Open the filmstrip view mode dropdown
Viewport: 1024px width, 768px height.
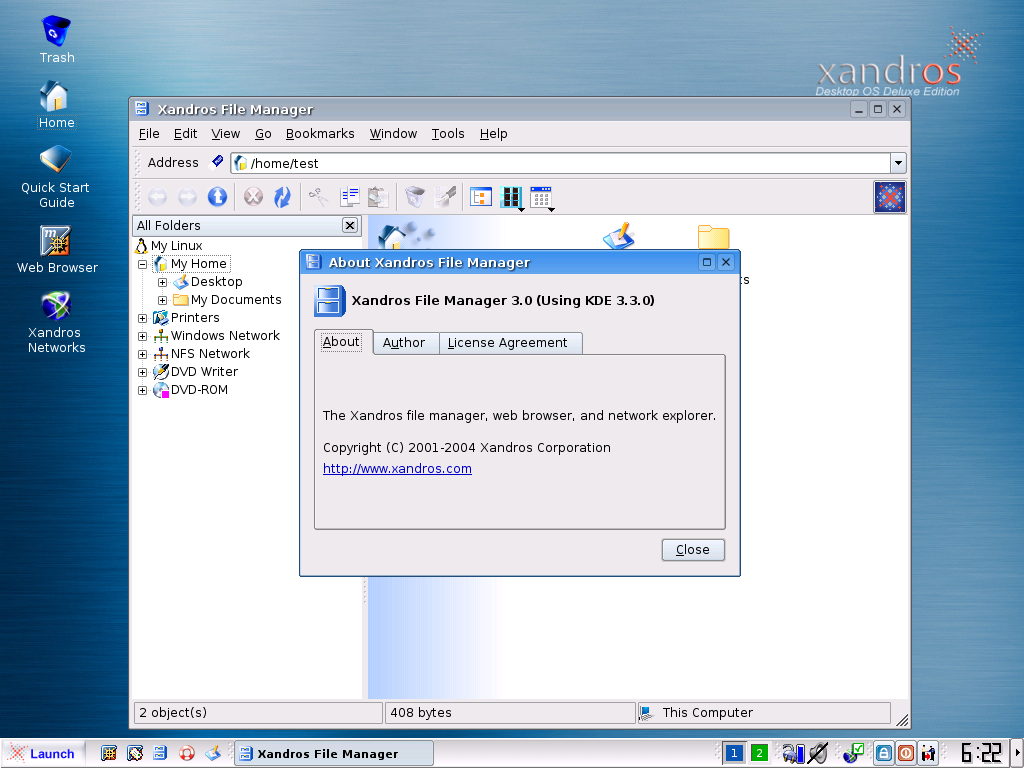(512, 198)
